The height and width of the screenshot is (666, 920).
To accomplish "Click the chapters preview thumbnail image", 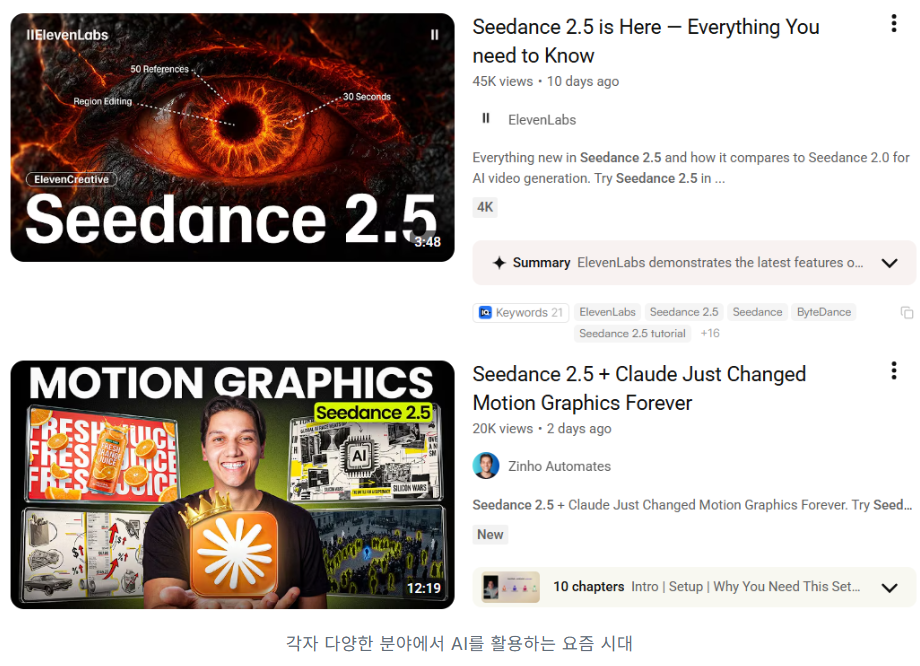I will 510,587.
